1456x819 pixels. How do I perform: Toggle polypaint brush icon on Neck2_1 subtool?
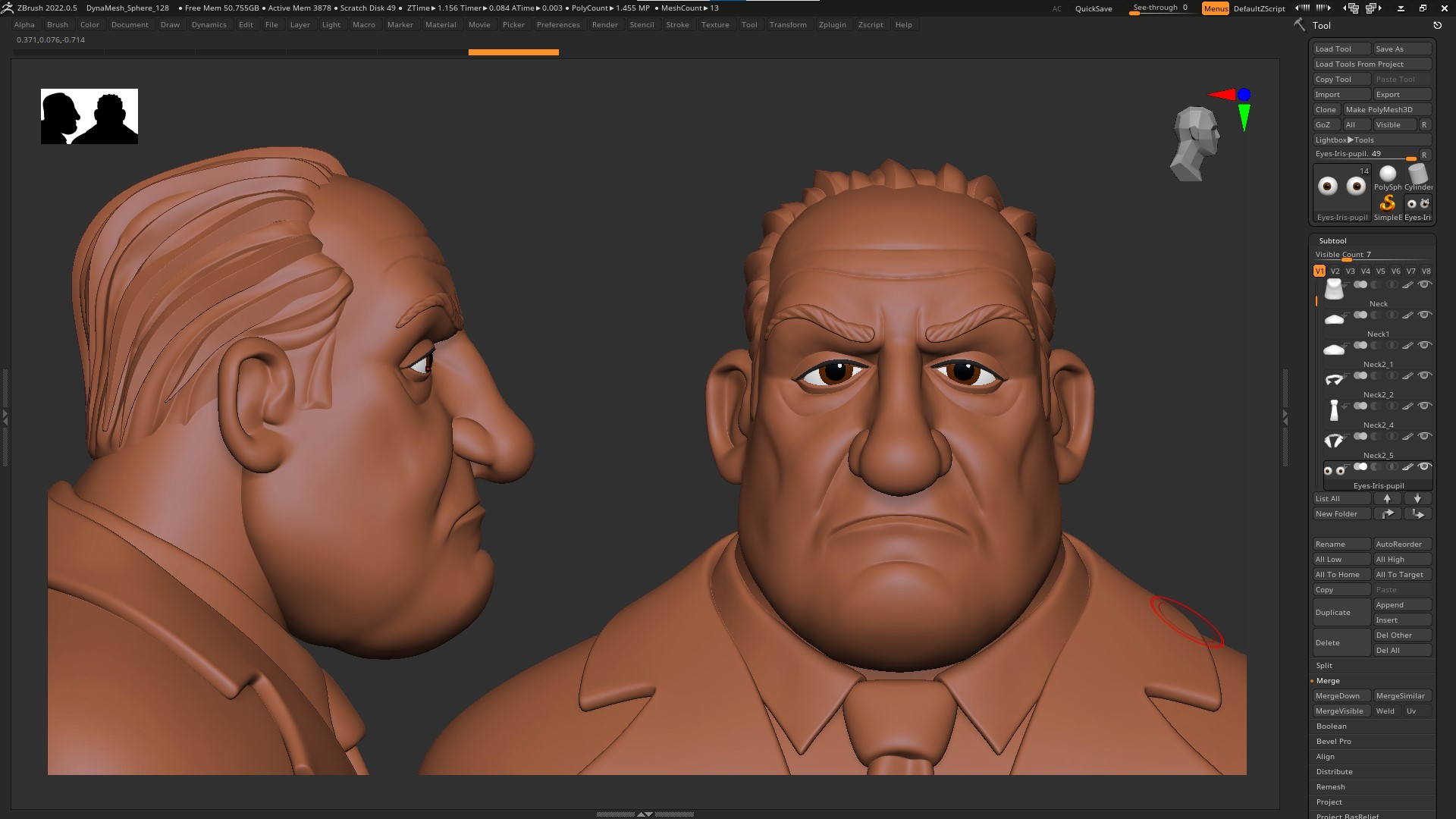pos(1407,346)
